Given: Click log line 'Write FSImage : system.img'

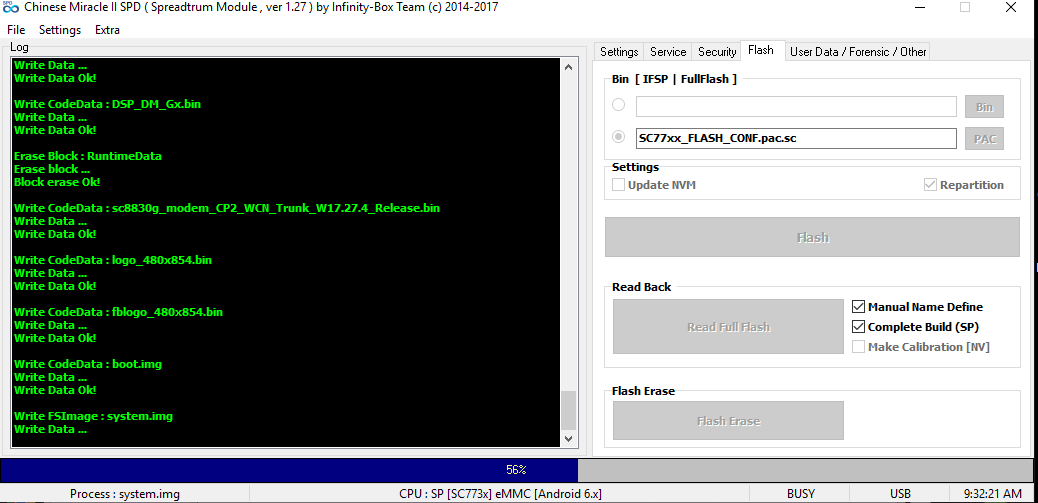Looking at the screenshot, I should 93,416.
